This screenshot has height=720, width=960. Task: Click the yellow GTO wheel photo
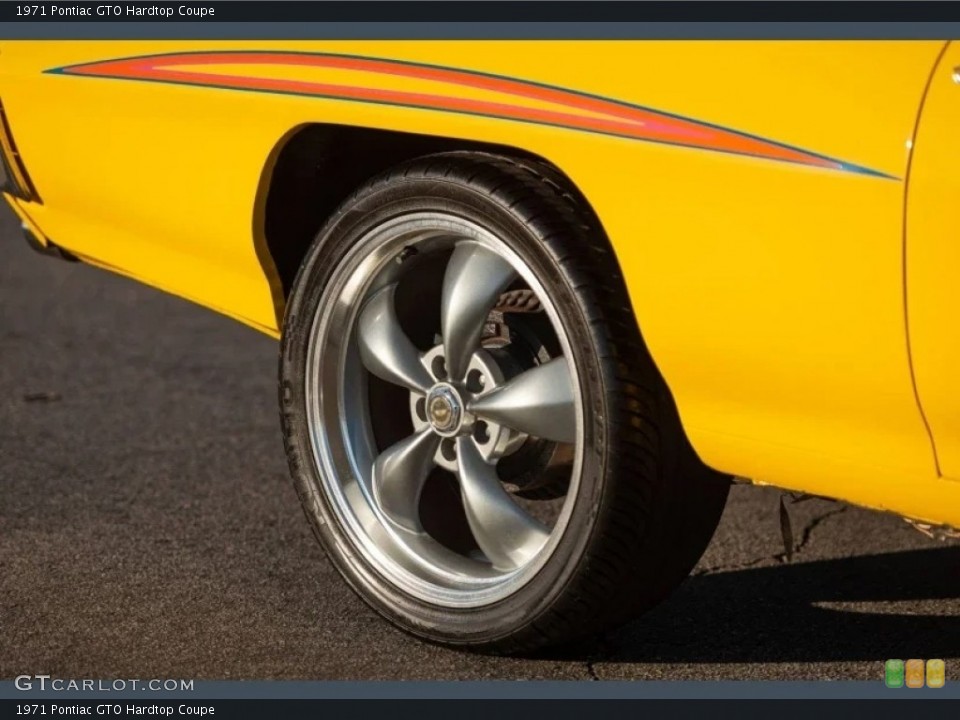[480, 361]
